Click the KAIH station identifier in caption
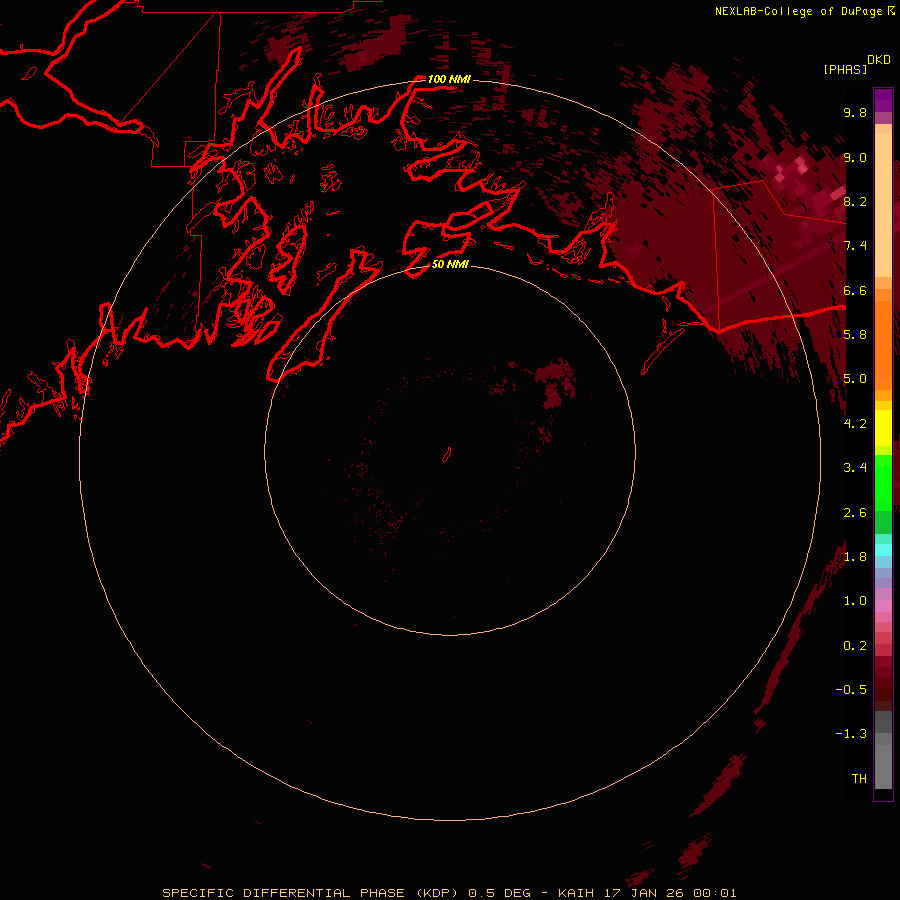The image size is (900, 900). 576,893
